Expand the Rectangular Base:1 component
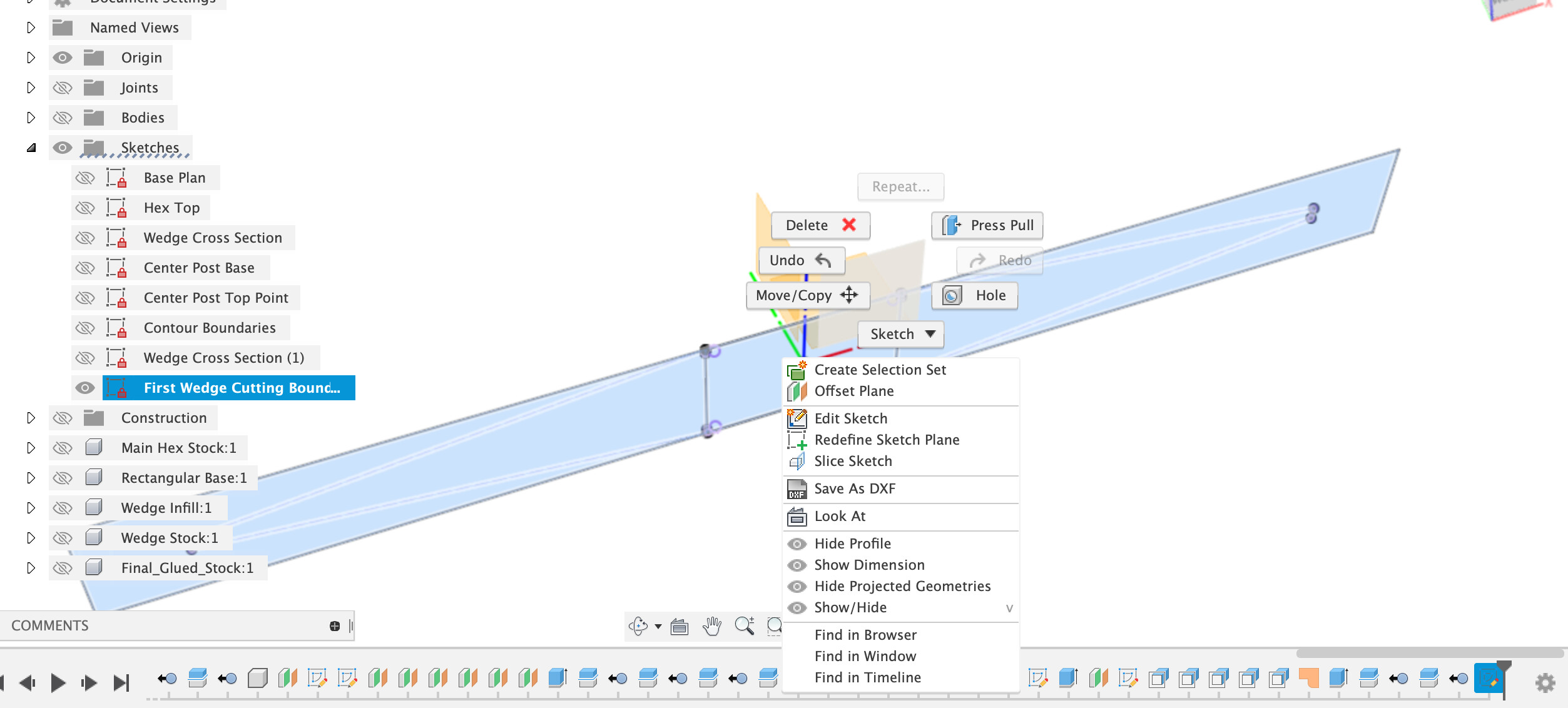Screen dimensions: 1568x708 coord(31,478)
